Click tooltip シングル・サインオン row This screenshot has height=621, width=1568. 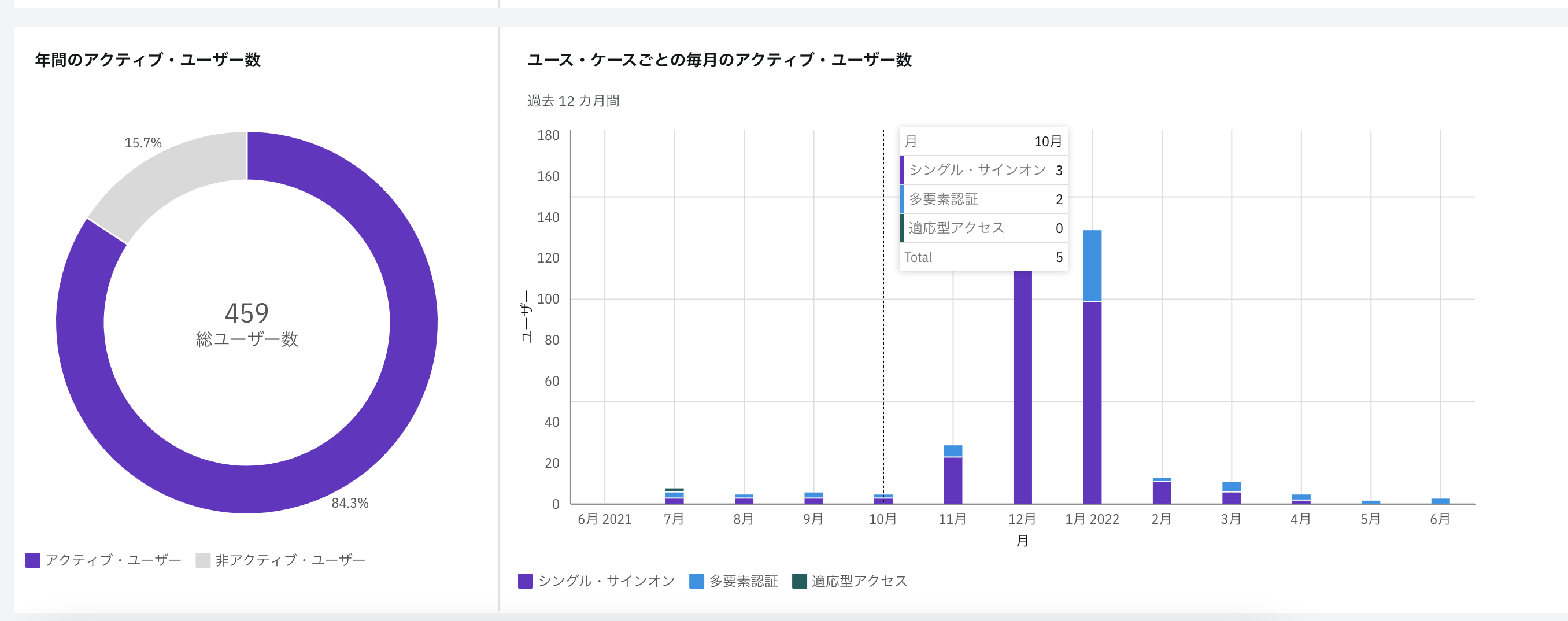pos(983,170)
